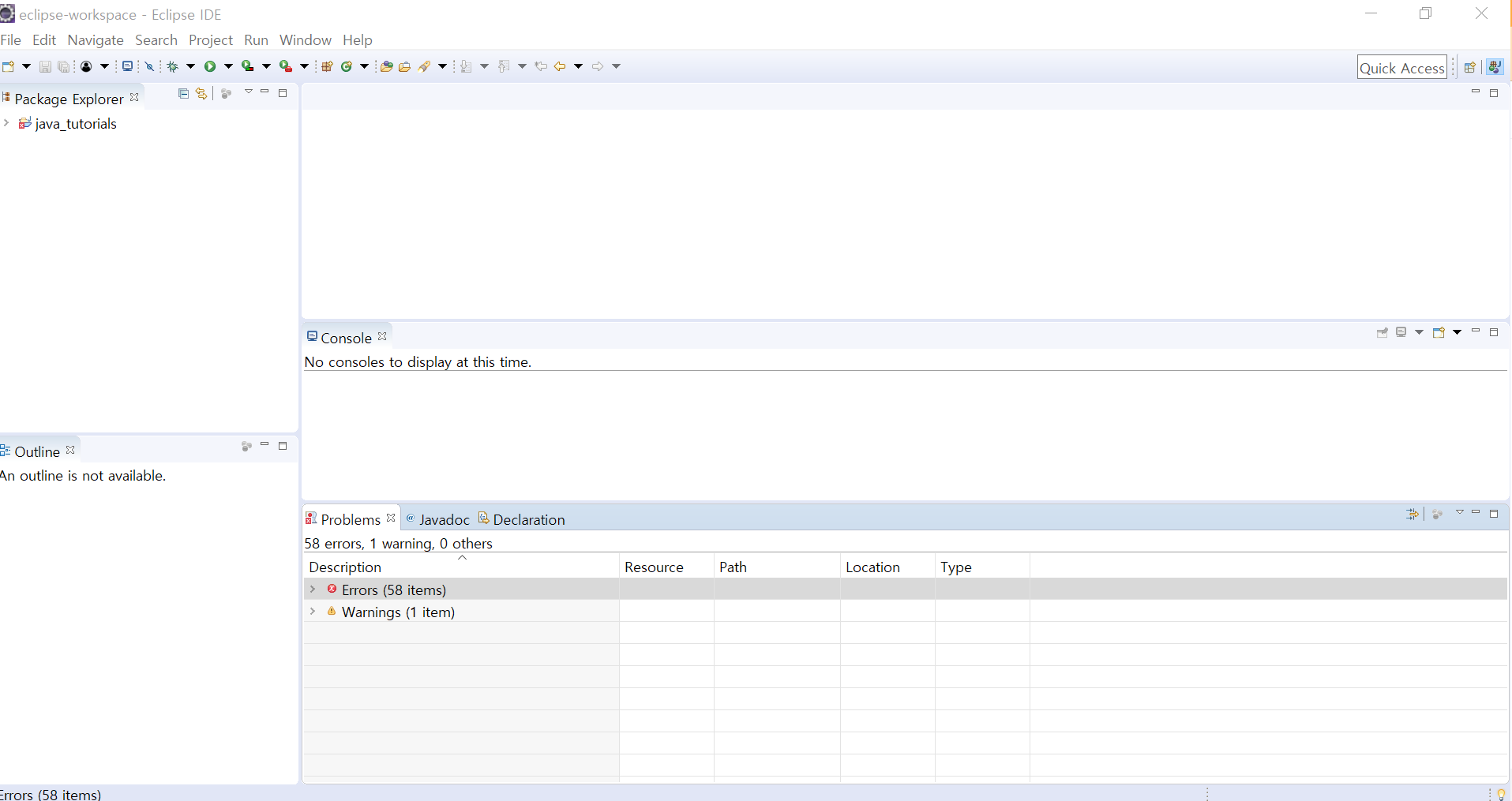Click the Next Annotation icon
This screenshot has width=1512, height=801.
click(x=466, y=67)
